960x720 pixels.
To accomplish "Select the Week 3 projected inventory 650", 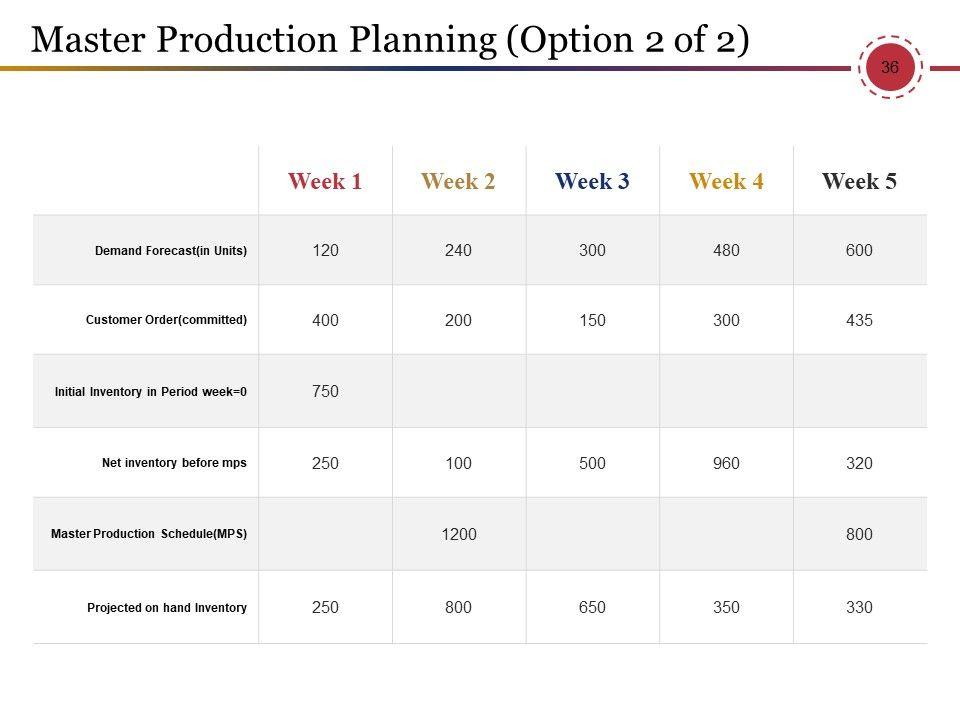I will click(592, 607).
